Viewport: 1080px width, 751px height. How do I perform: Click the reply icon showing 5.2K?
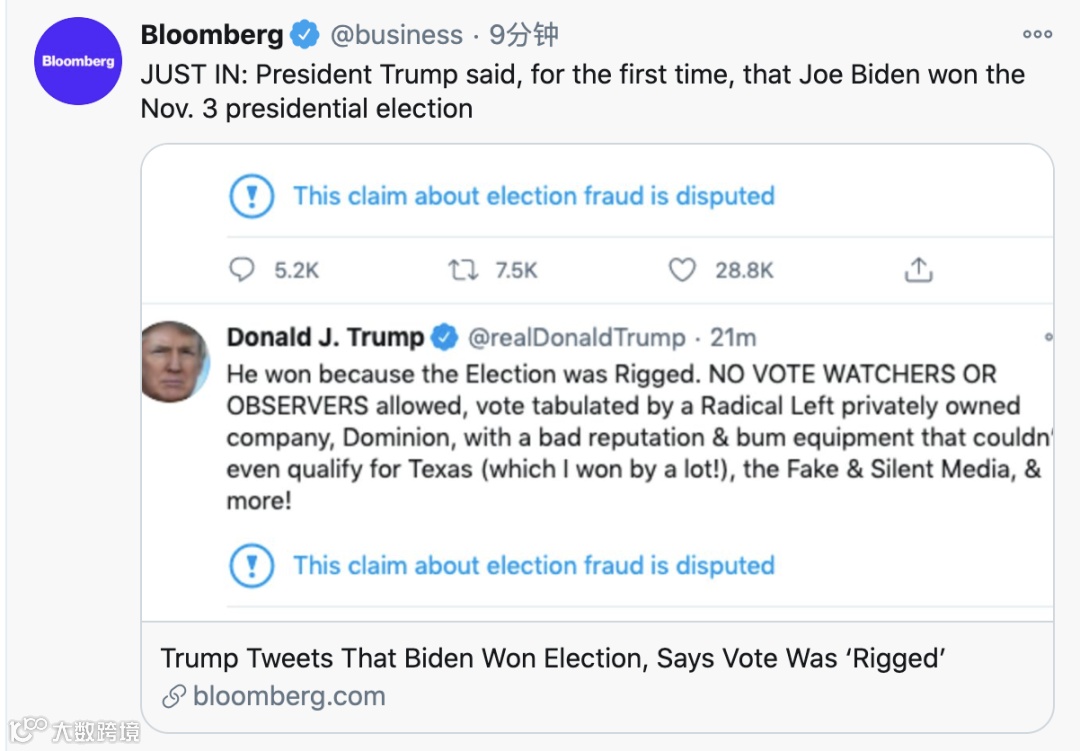[243, 270]
